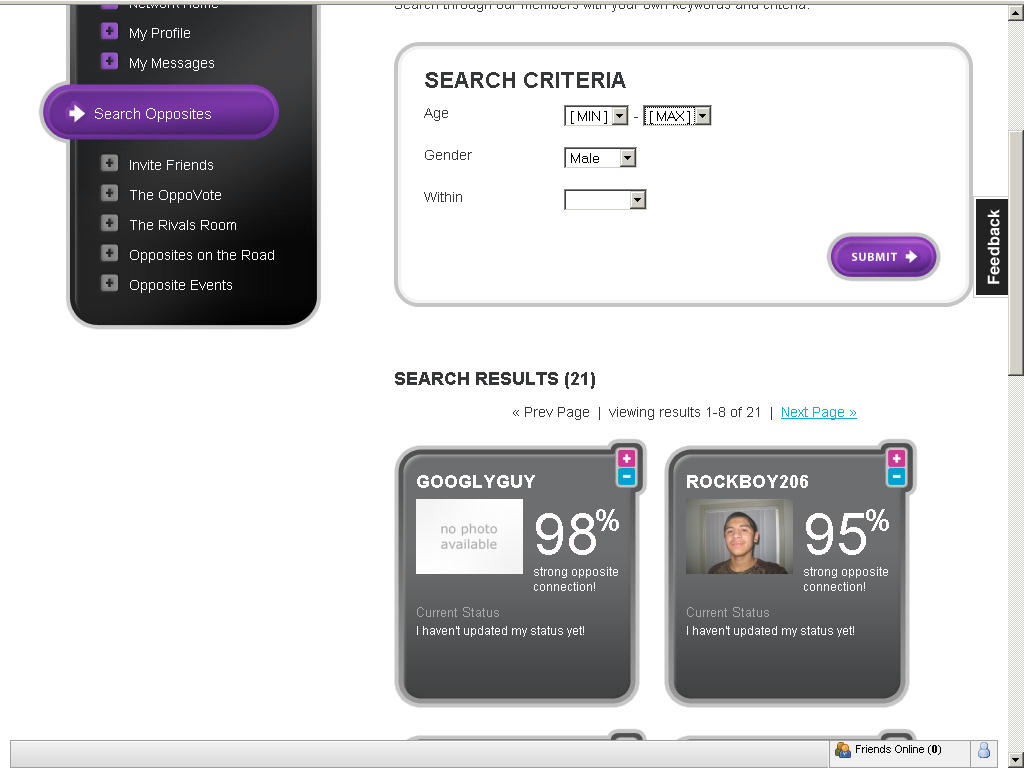Click SEARCH RESULTS (21) heading
Image resolution: width=1024 pixels, height=768 pixels.
click(x=495, y=379)
